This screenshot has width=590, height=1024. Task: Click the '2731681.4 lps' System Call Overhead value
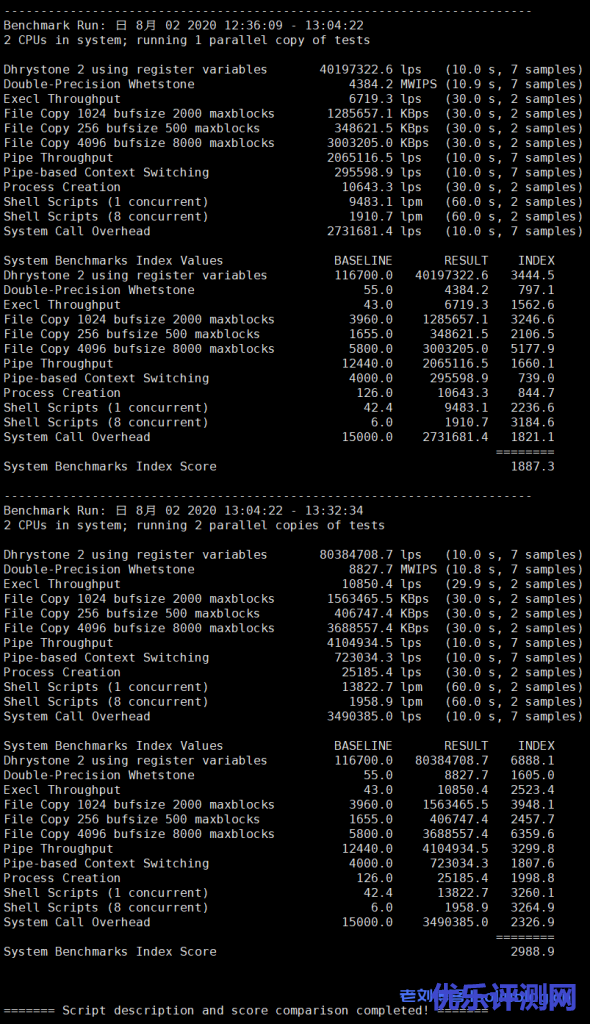pos(374,231)
